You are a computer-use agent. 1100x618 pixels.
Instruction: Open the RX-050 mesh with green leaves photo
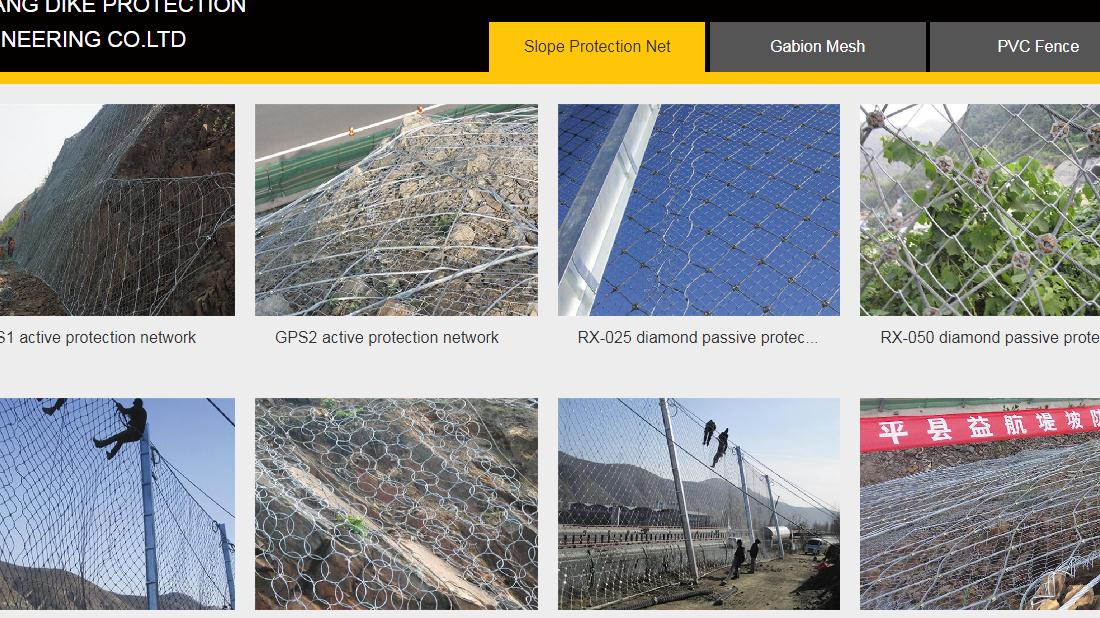(980, 210)
